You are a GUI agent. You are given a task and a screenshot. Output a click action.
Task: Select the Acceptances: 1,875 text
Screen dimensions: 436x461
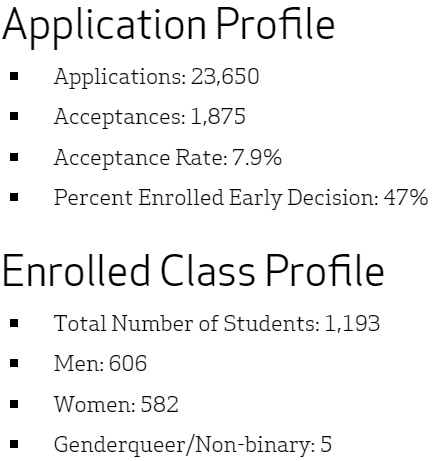[150, 118]
